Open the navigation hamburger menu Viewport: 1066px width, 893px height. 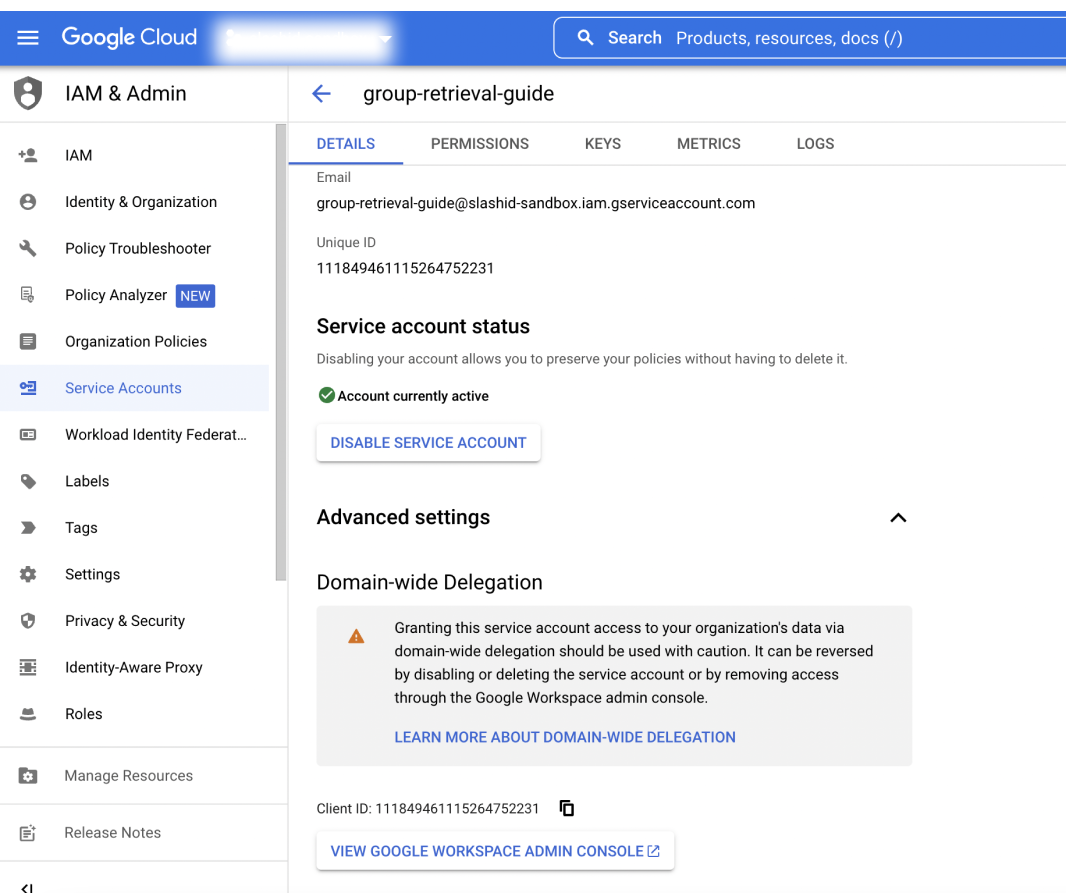[27, 37]
